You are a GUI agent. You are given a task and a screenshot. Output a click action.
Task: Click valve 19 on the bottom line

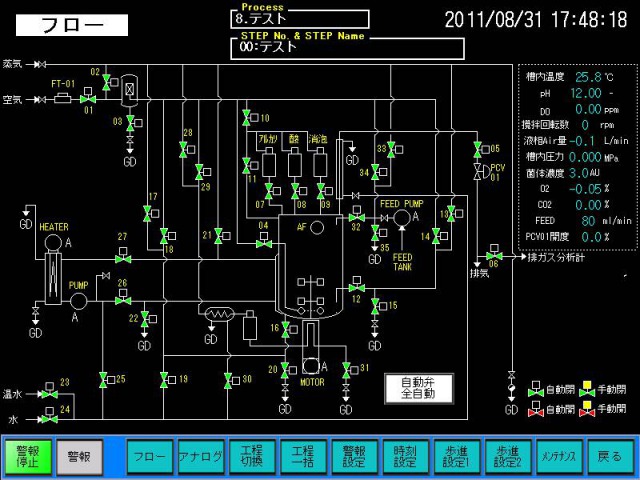(168, 380)
